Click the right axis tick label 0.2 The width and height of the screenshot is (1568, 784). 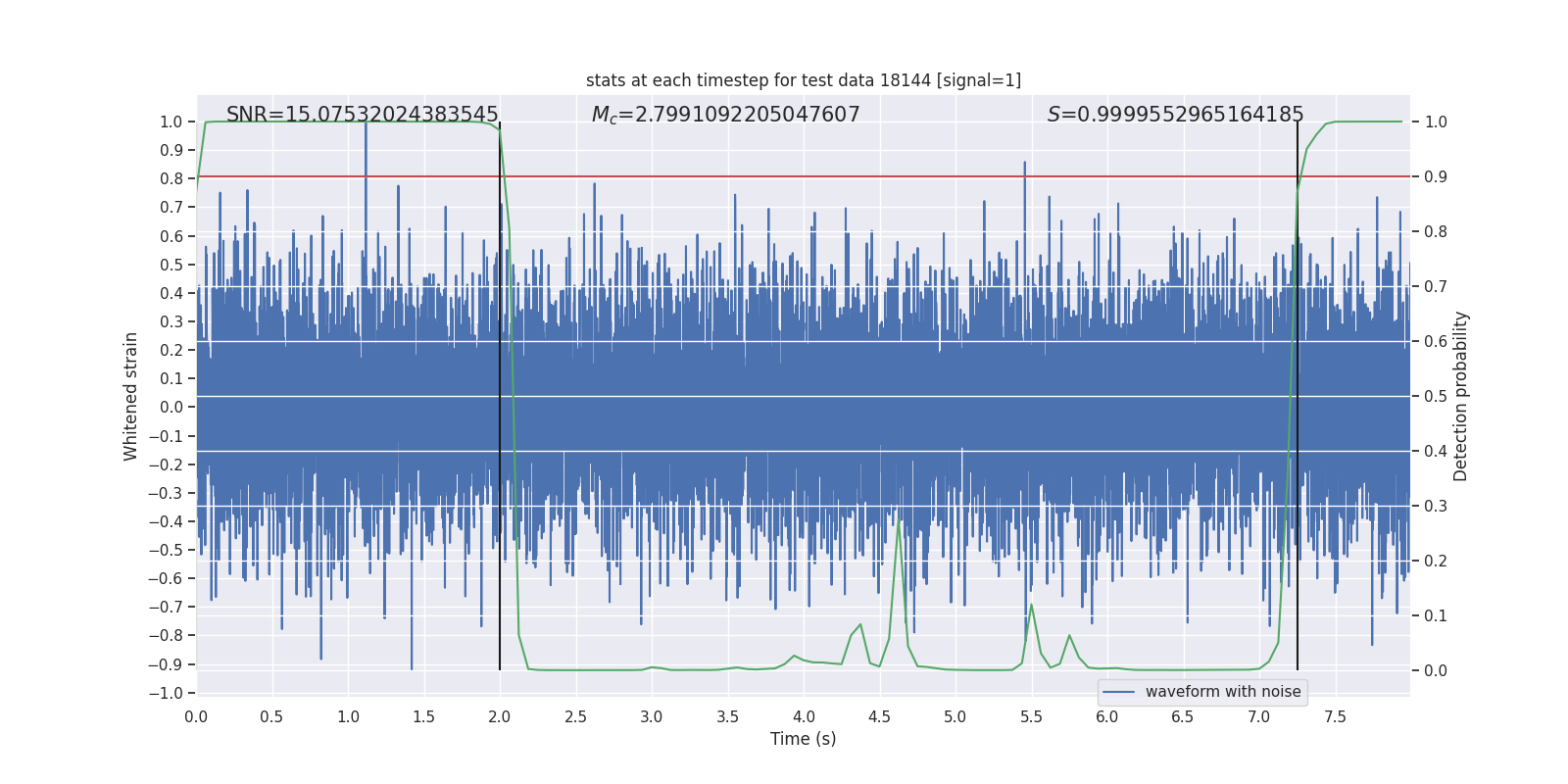(1436, 562)
